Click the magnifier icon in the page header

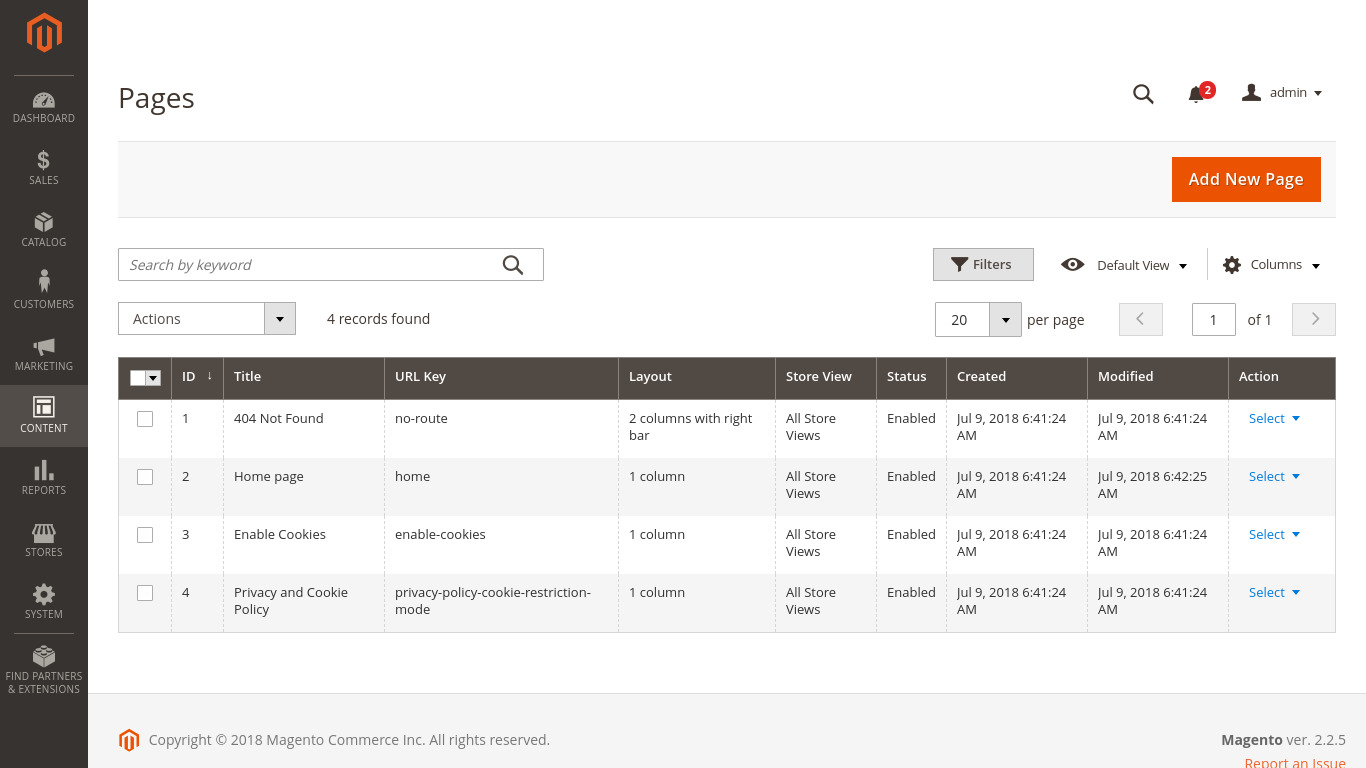(1143, 94)
